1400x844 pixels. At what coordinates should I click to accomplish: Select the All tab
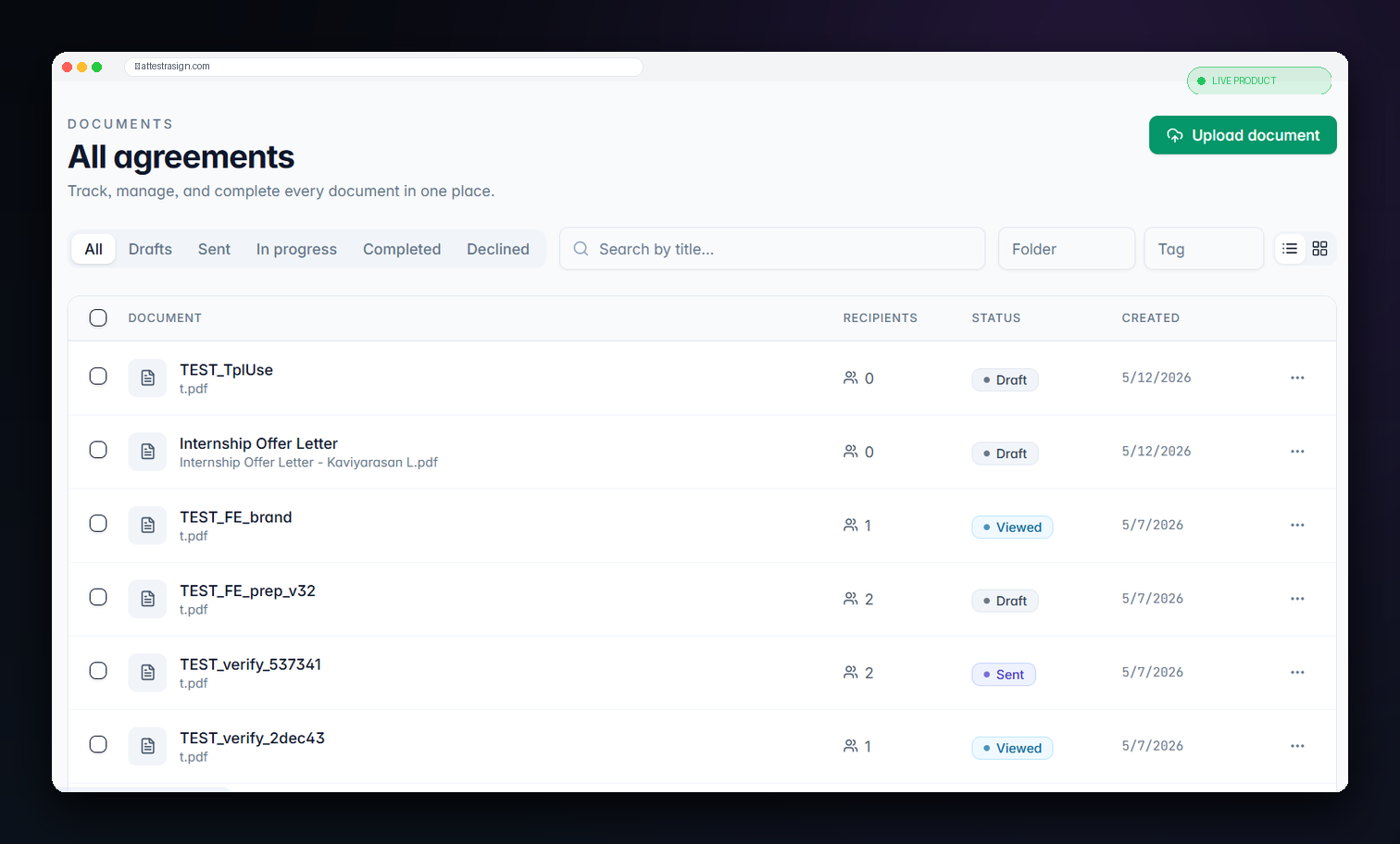[94, 249]
